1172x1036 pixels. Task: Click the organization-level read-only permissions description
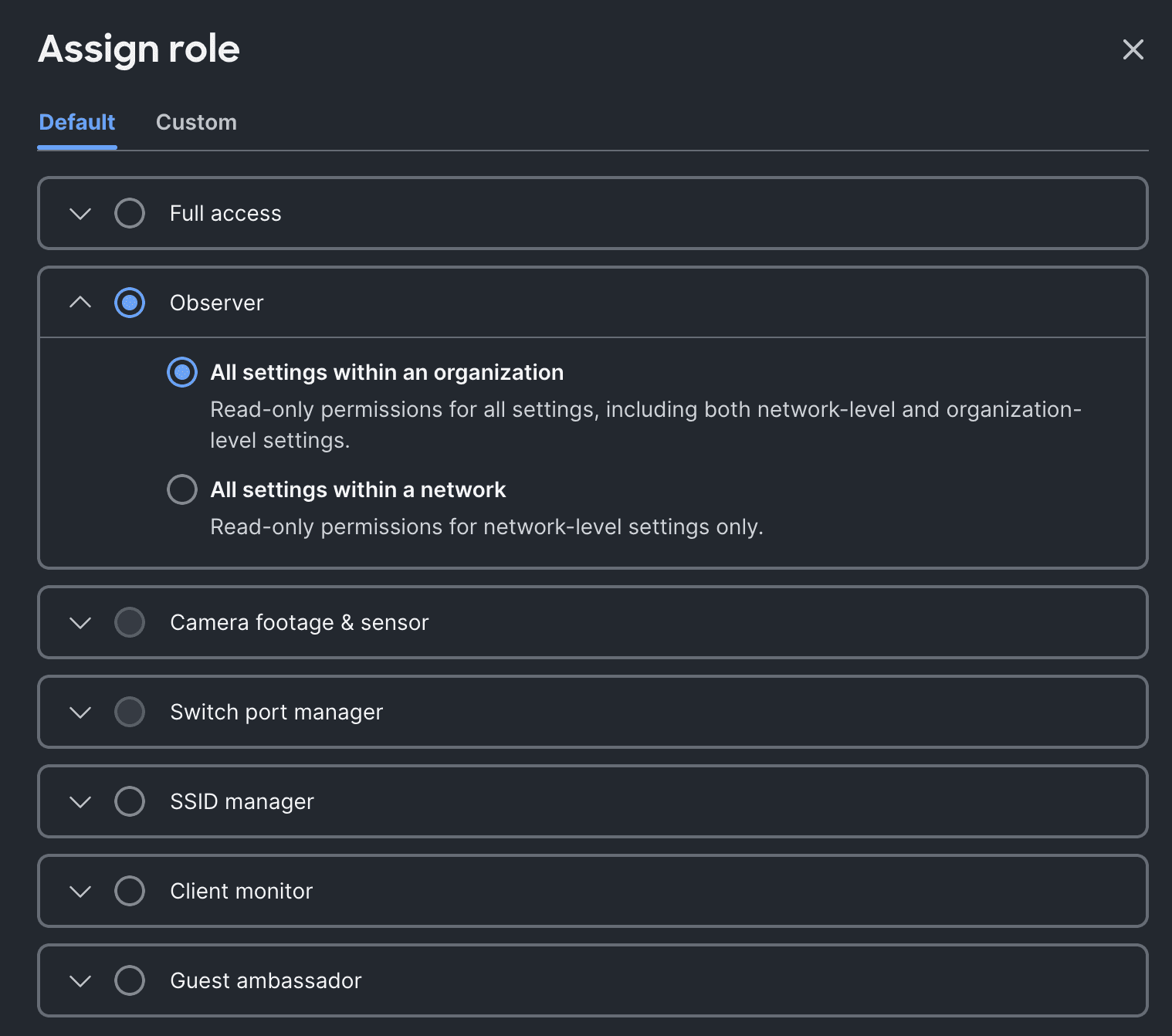[x=646, y=425]
